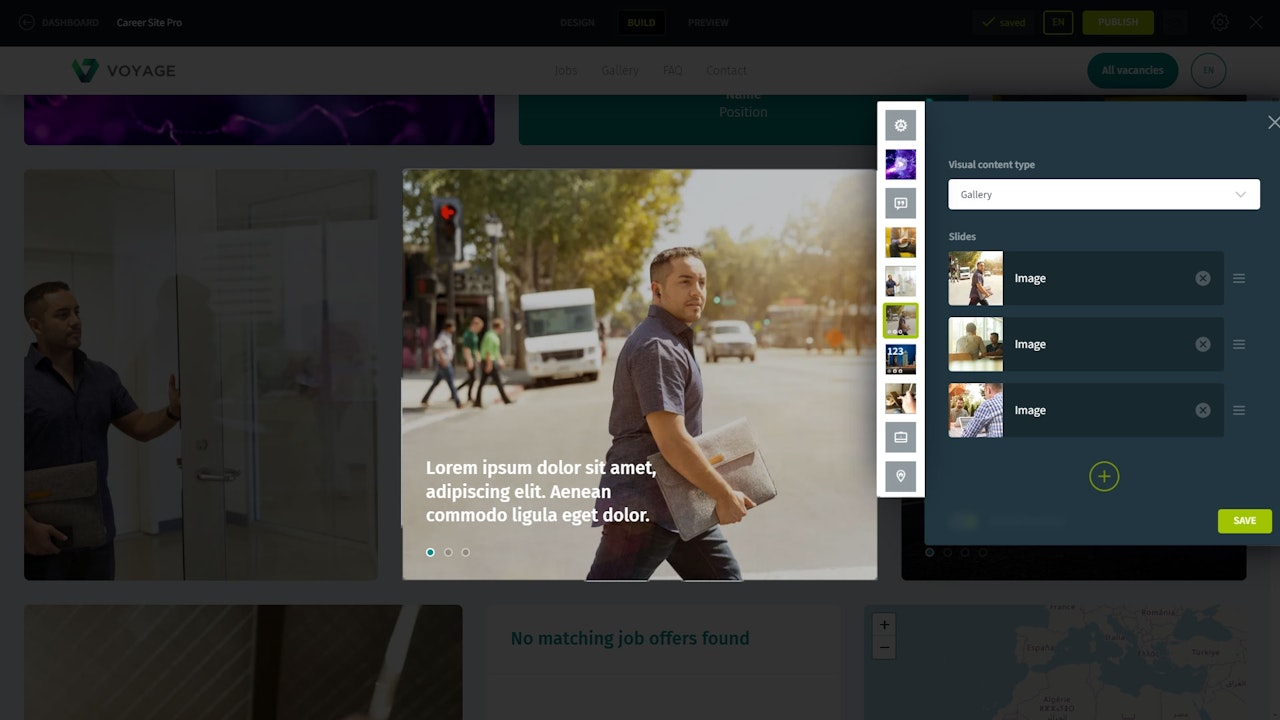Remove the plaid-shirt man slide
This screenshot has width=1280, height=720.
1203,410
